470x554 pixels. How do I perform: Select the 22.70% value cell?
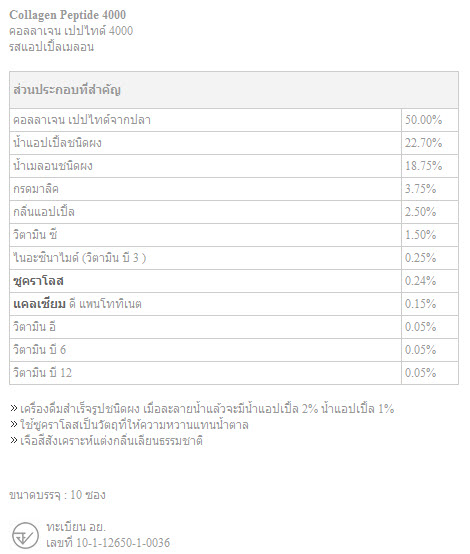pos(430,143)
